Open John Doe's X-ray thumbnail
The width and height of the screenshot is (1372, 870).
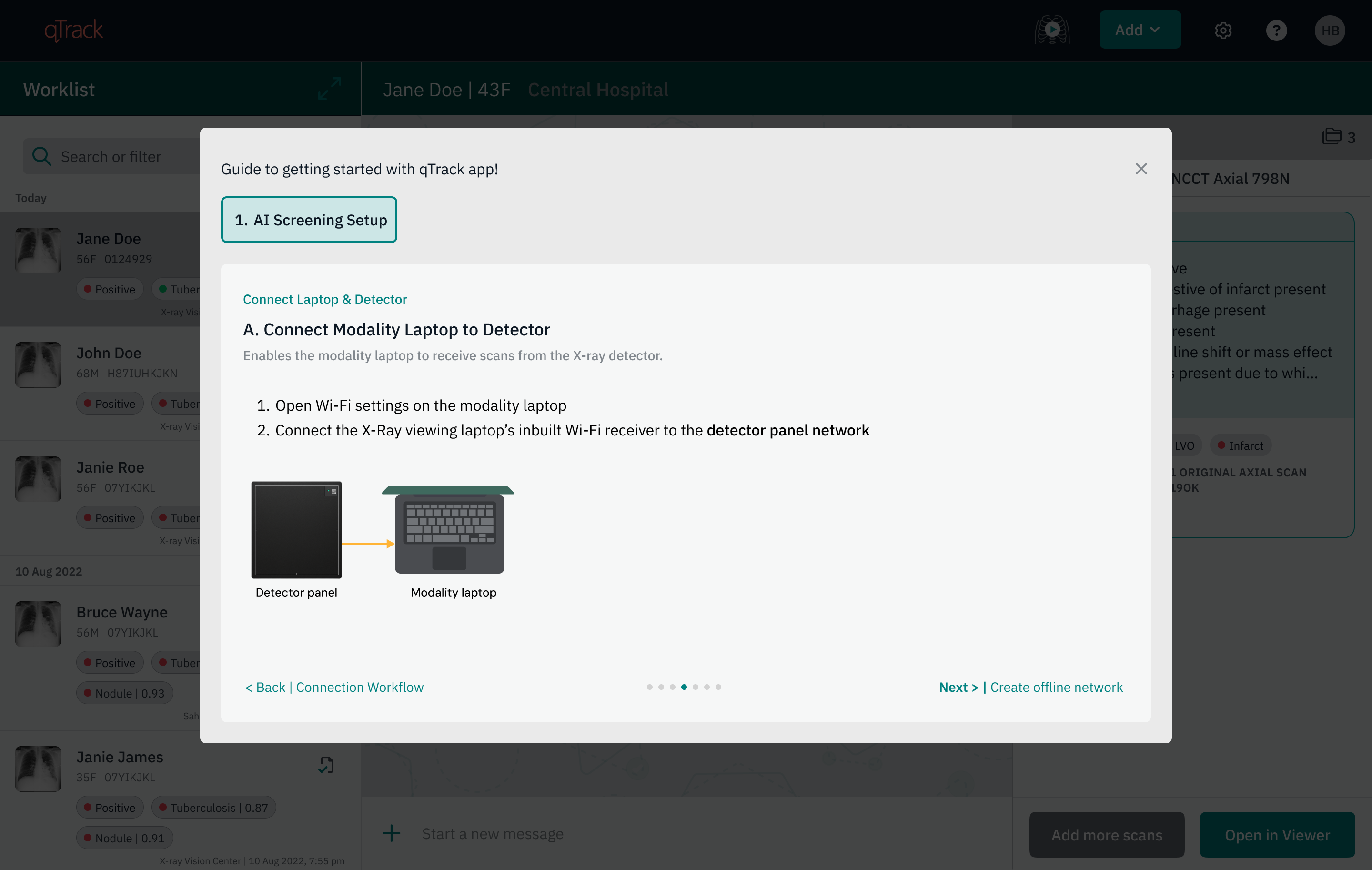38,364
